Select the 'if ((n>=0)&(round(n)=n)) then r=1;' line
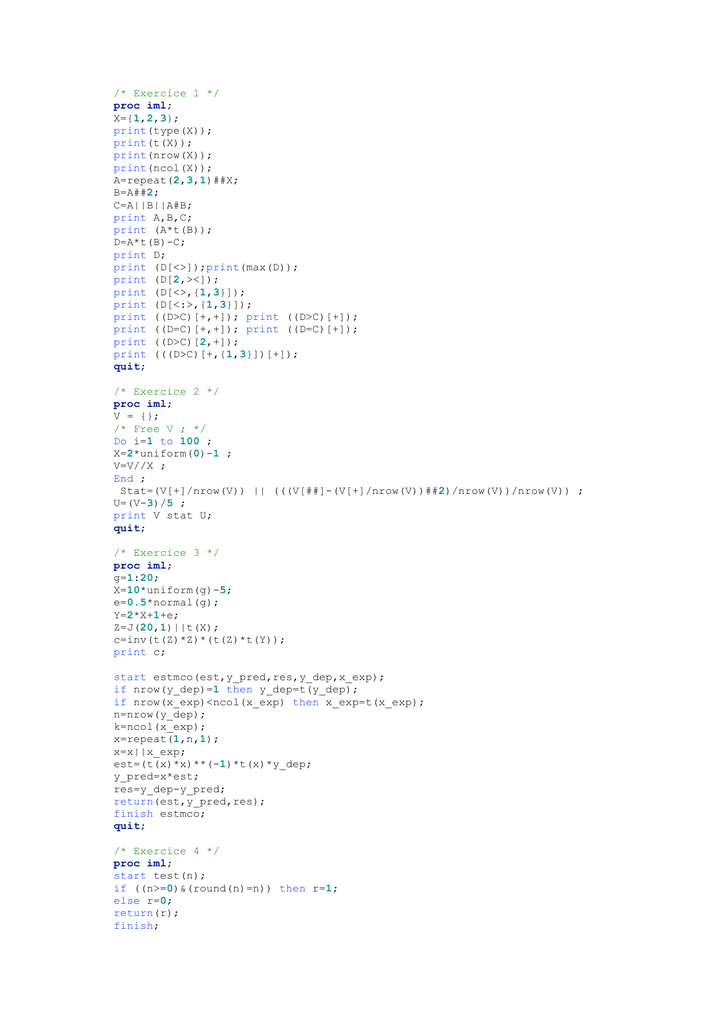 (225, 889)
